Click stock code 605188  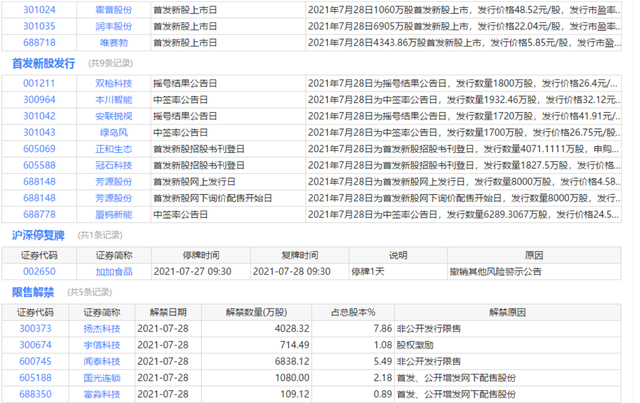pyautogui.click(x=36, y=377)
